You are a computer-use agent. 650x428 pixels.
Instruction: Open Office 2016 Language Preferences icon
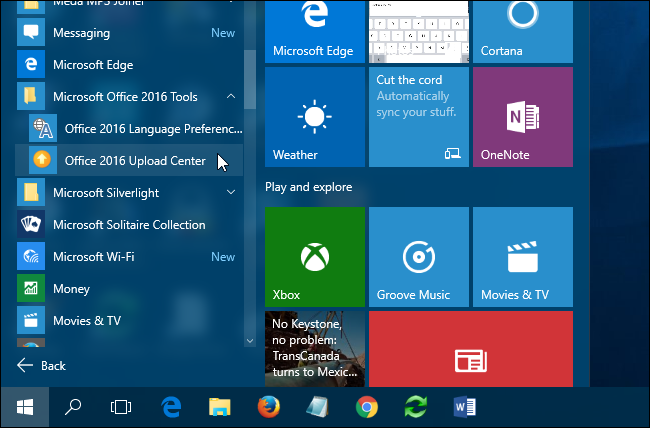pos(43,128)
